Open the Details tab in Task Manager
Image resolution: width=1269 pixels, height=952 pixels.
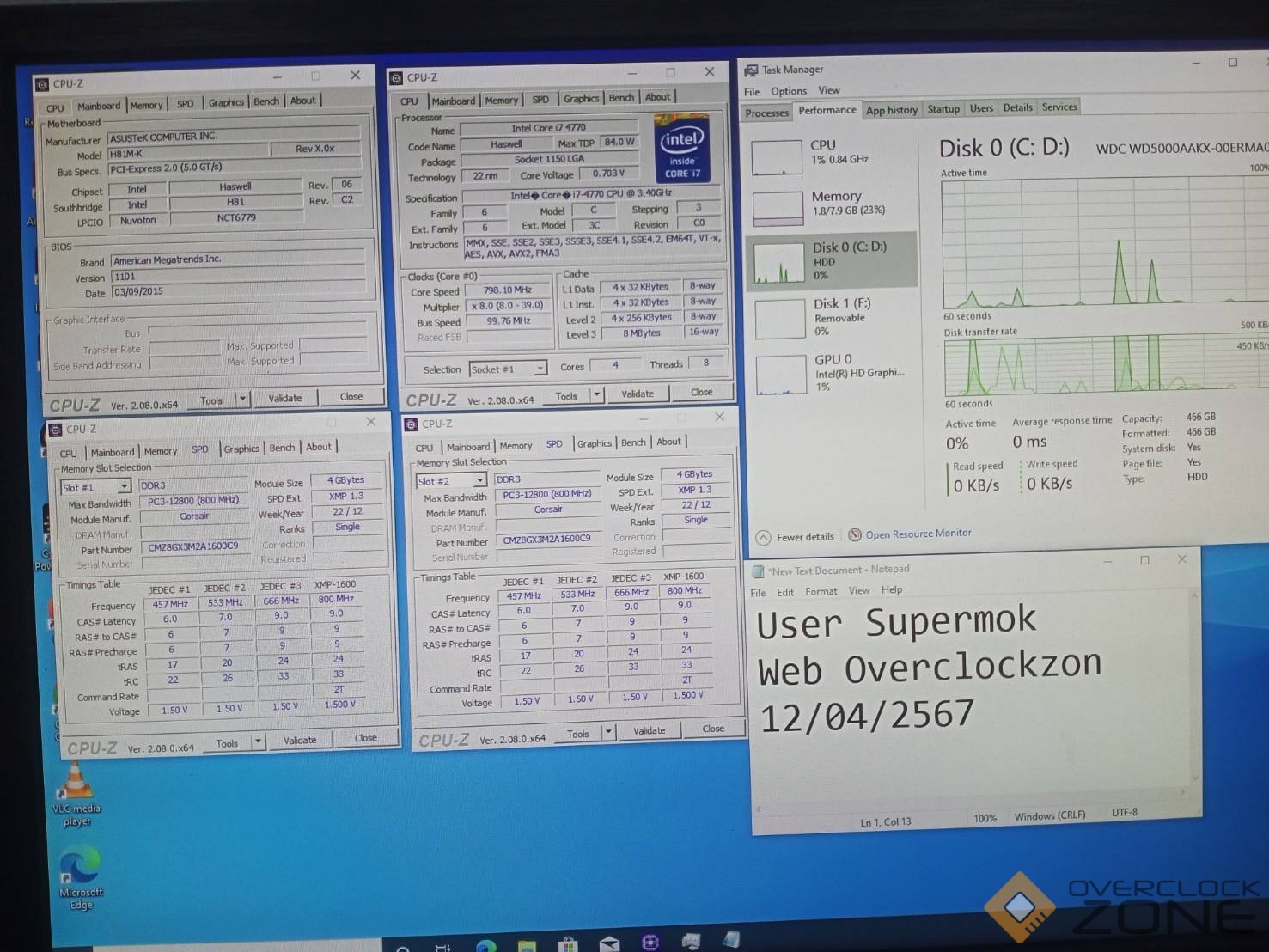coord(1017,107)
